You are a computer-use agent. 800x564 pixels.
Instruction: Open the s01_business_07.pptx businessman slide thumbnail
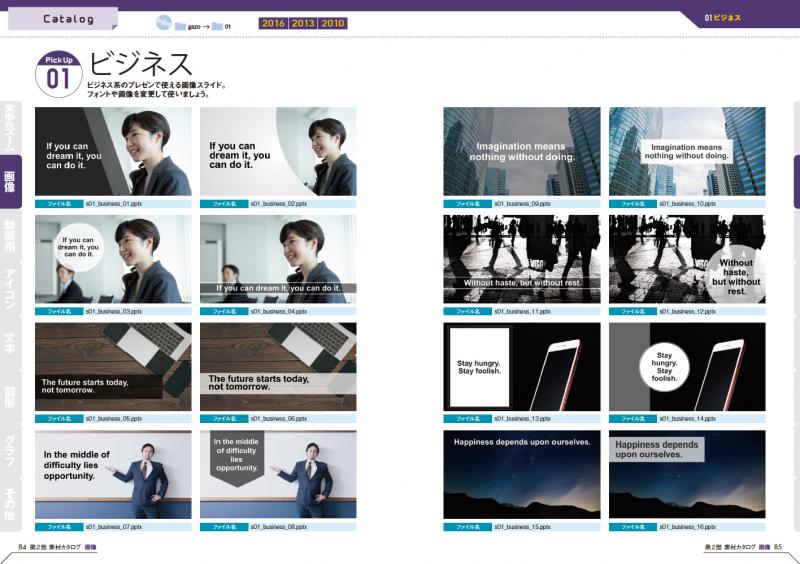[113, 475]
